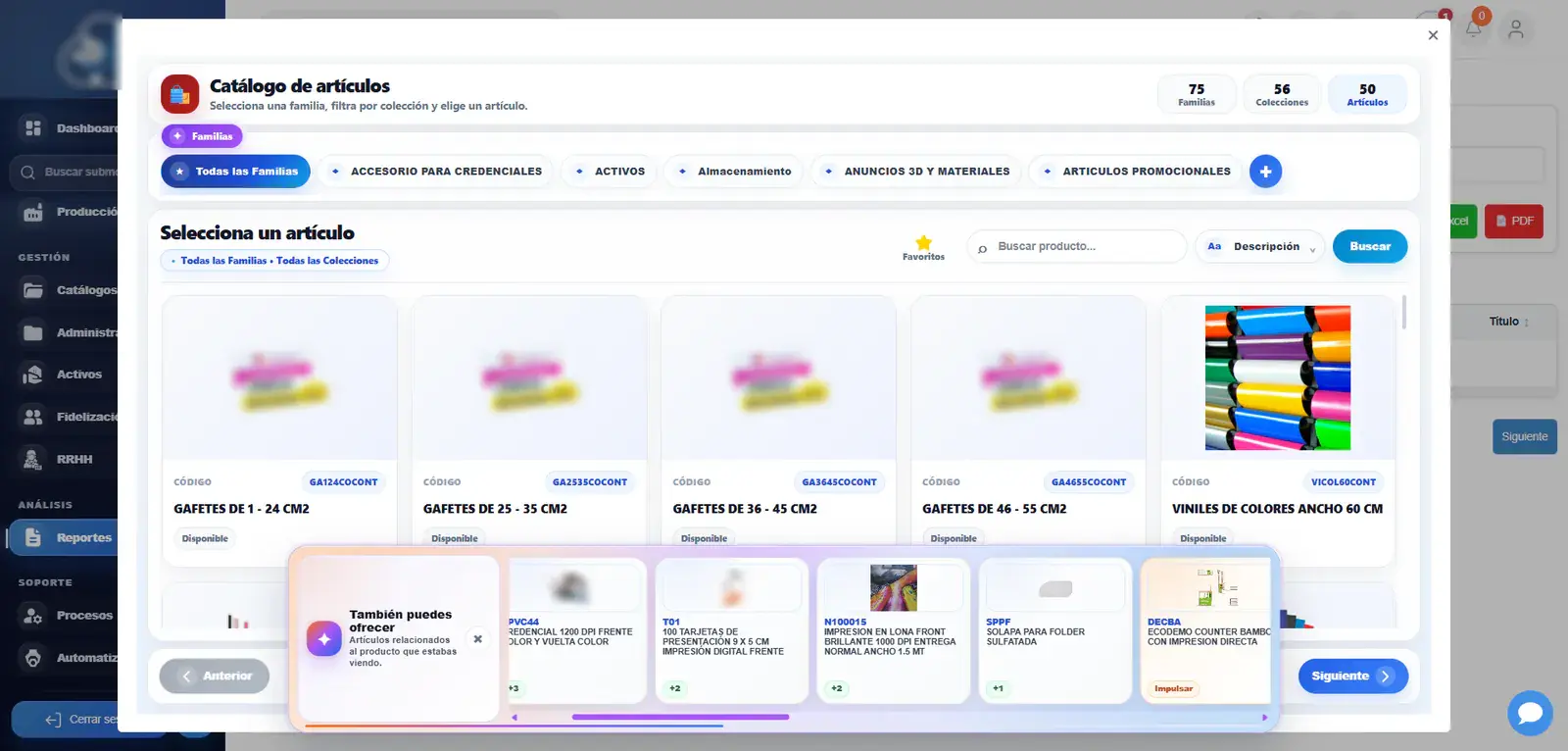The width and height of the screenshot is (1568, 751).
Task: Click Impulsar tag on DECBA card
Action: click(x=1173, y=688)
